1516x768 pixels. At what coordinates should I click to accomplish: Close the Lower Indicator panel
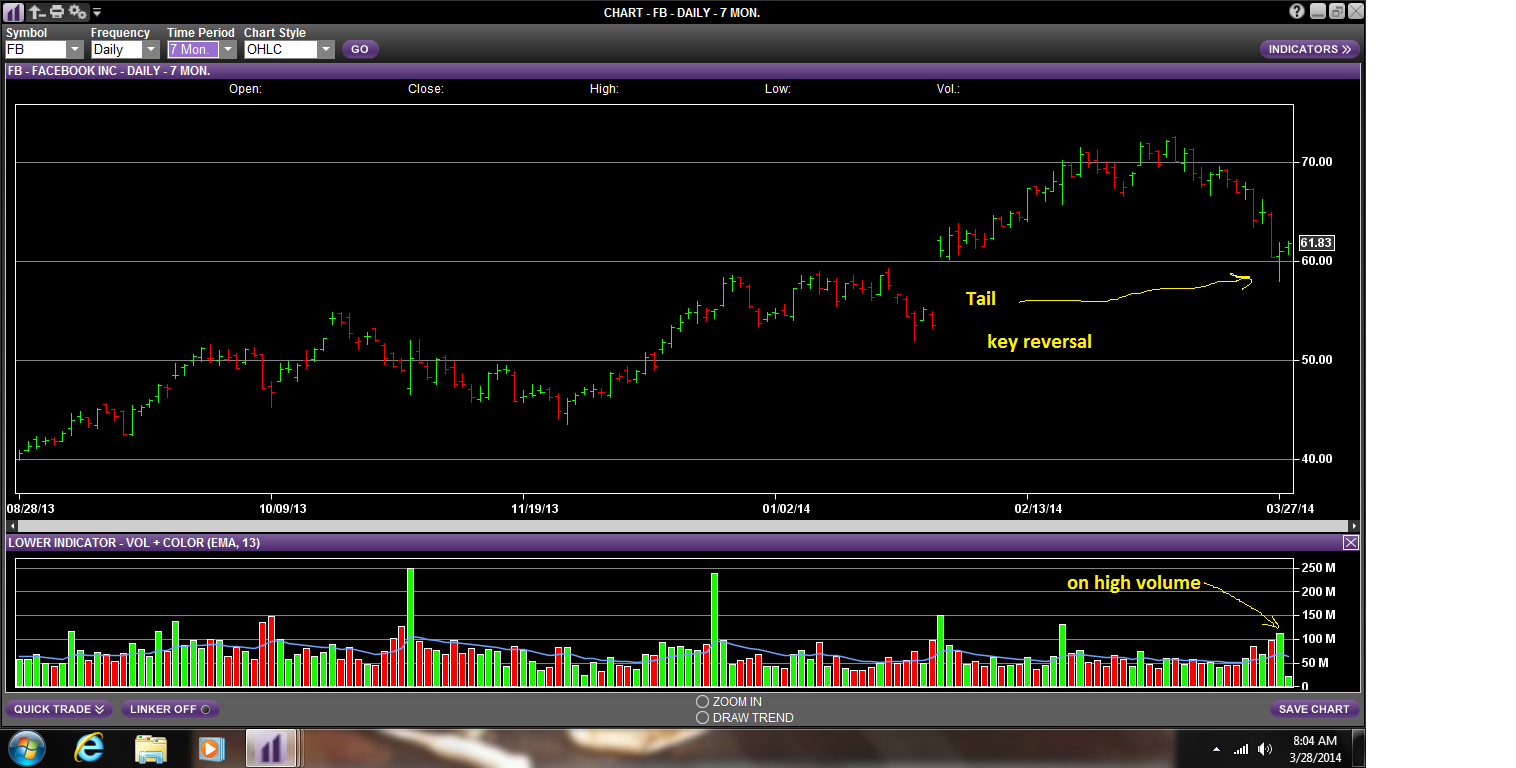[1350, 542]
